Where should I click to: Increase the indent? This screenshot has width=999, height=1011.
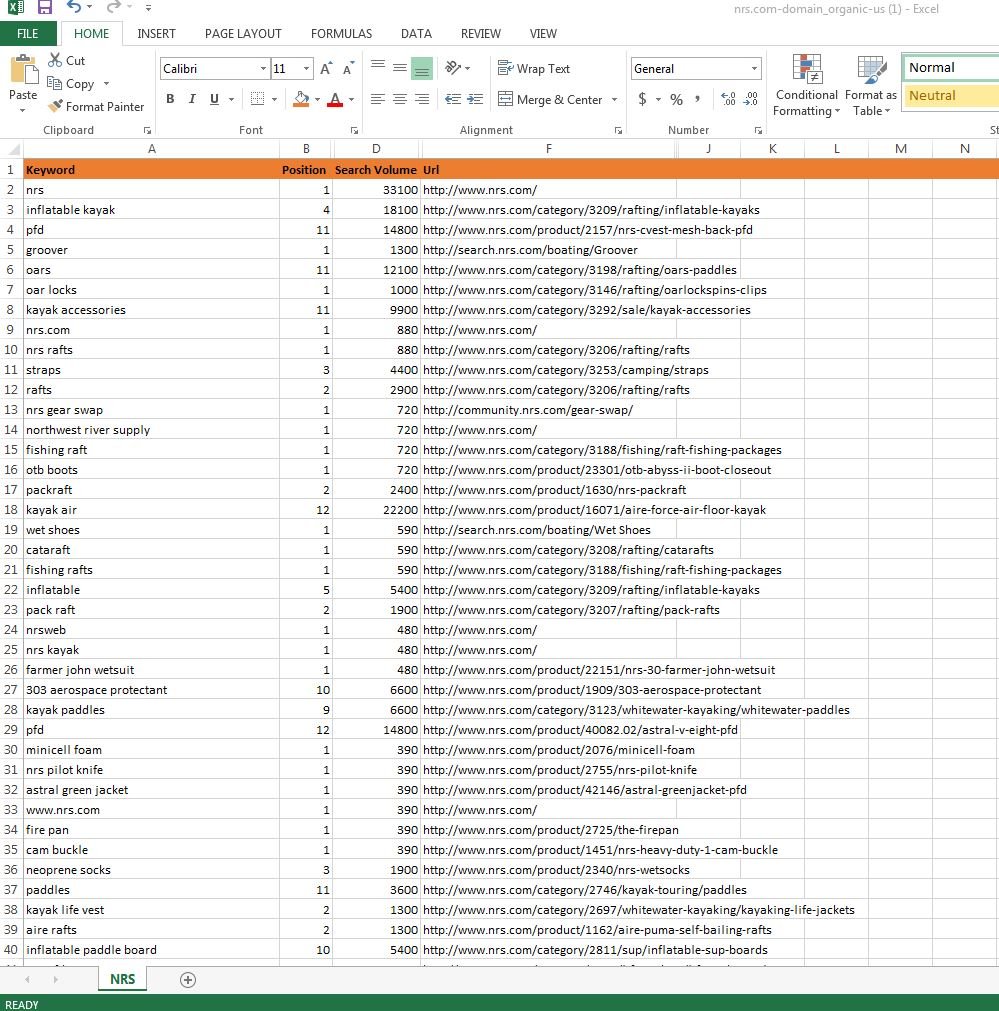click(475, 99)
